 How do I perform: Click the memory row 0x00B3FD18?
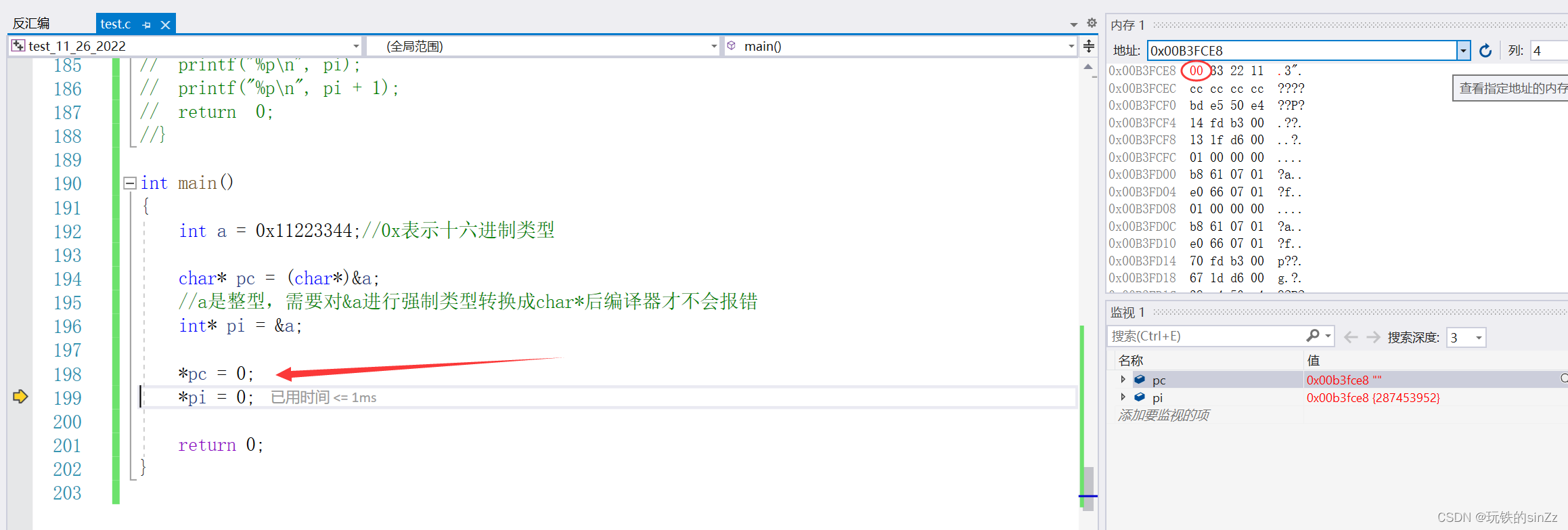(1205, 278)
